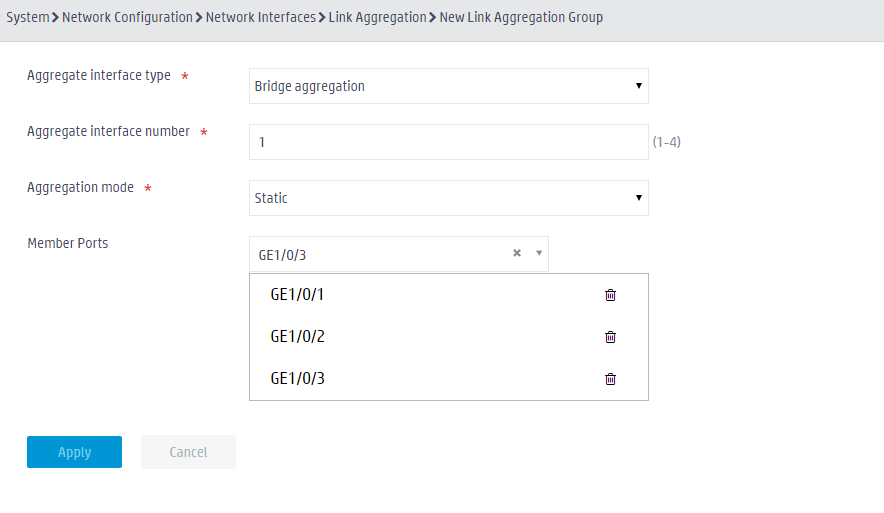The image size is (884, 513).
Task: Click the Bridge aggregation selected value
Action: [x=310, y=86]
